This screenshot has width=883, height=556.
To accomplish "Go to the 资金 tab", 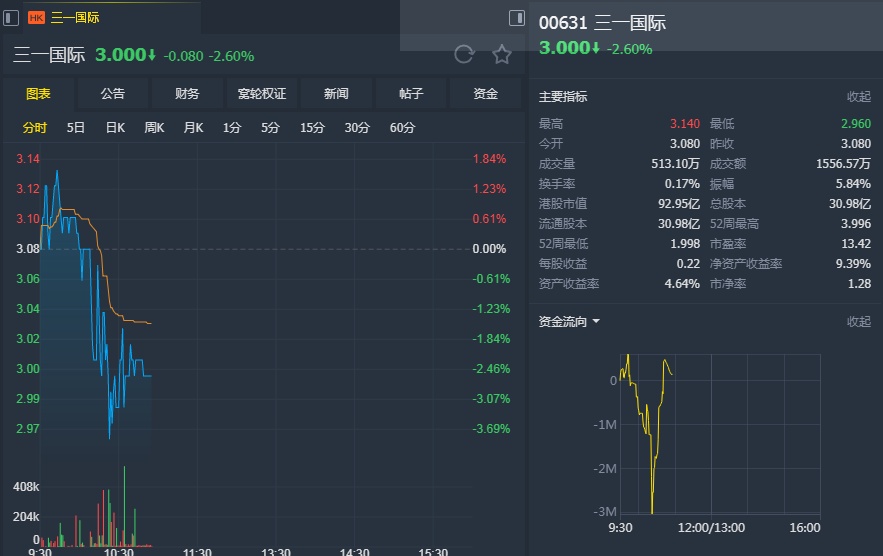I will pos(486,94).
